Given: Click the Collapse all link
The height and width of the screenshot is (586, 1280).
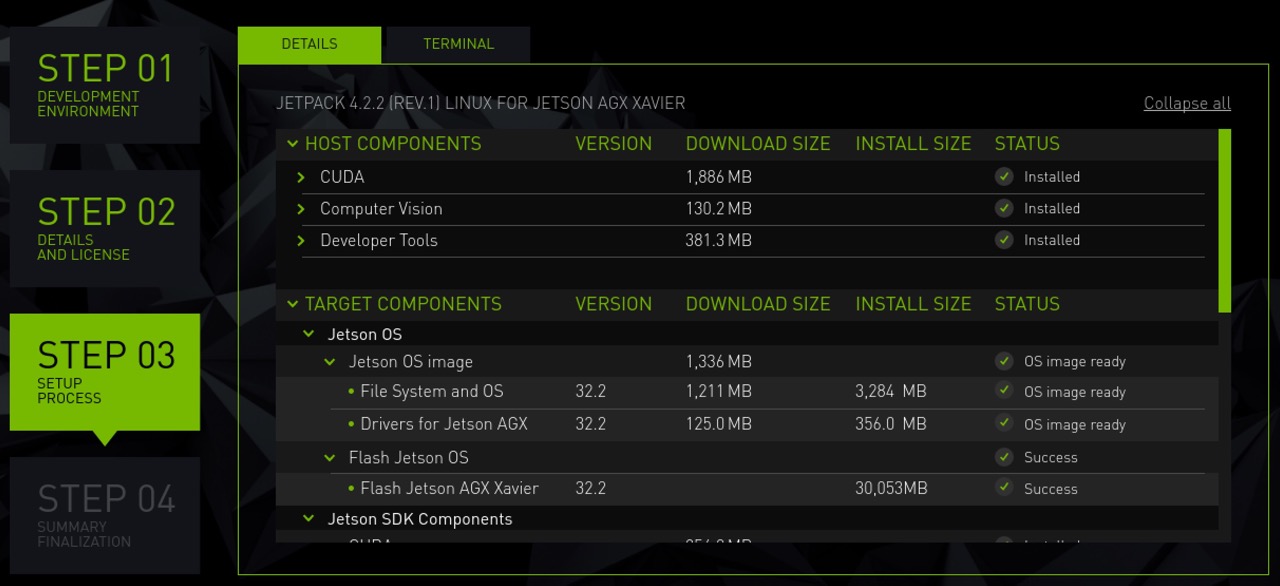Looking at the screenshot, I should (x=1187, y=103).
